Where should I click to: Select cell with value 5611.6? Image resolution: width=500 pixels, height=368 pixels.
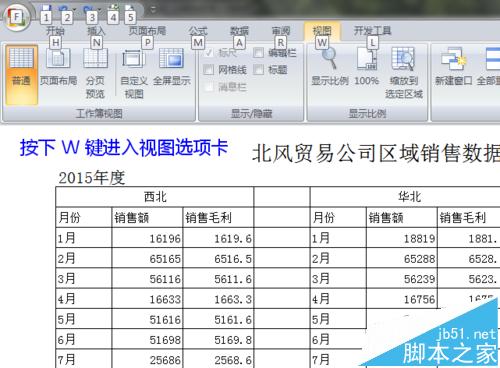[218, 279]
